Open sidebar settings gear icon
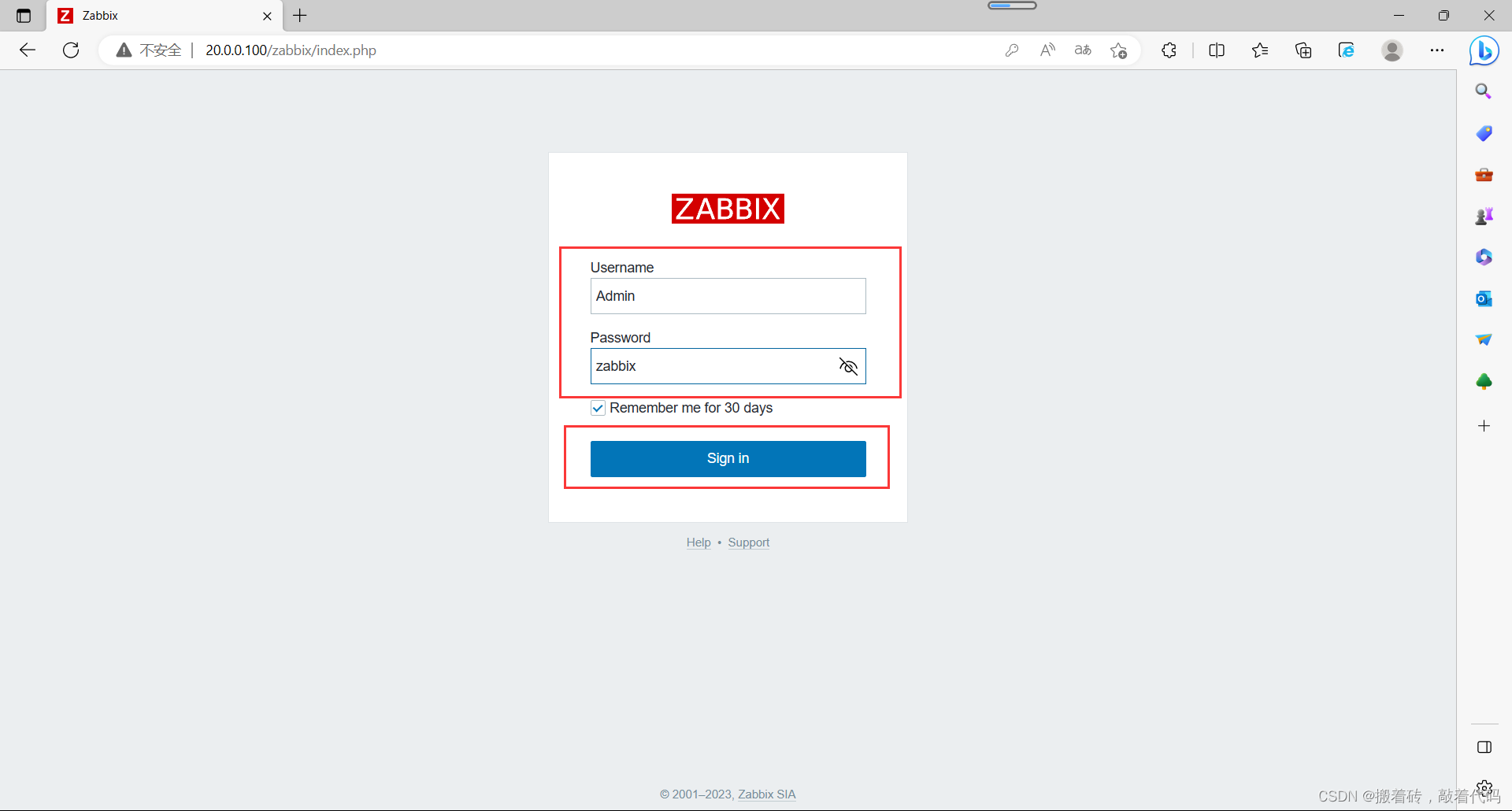Viewport: 1512px width, 811px height. click(x=1484, y=787)
